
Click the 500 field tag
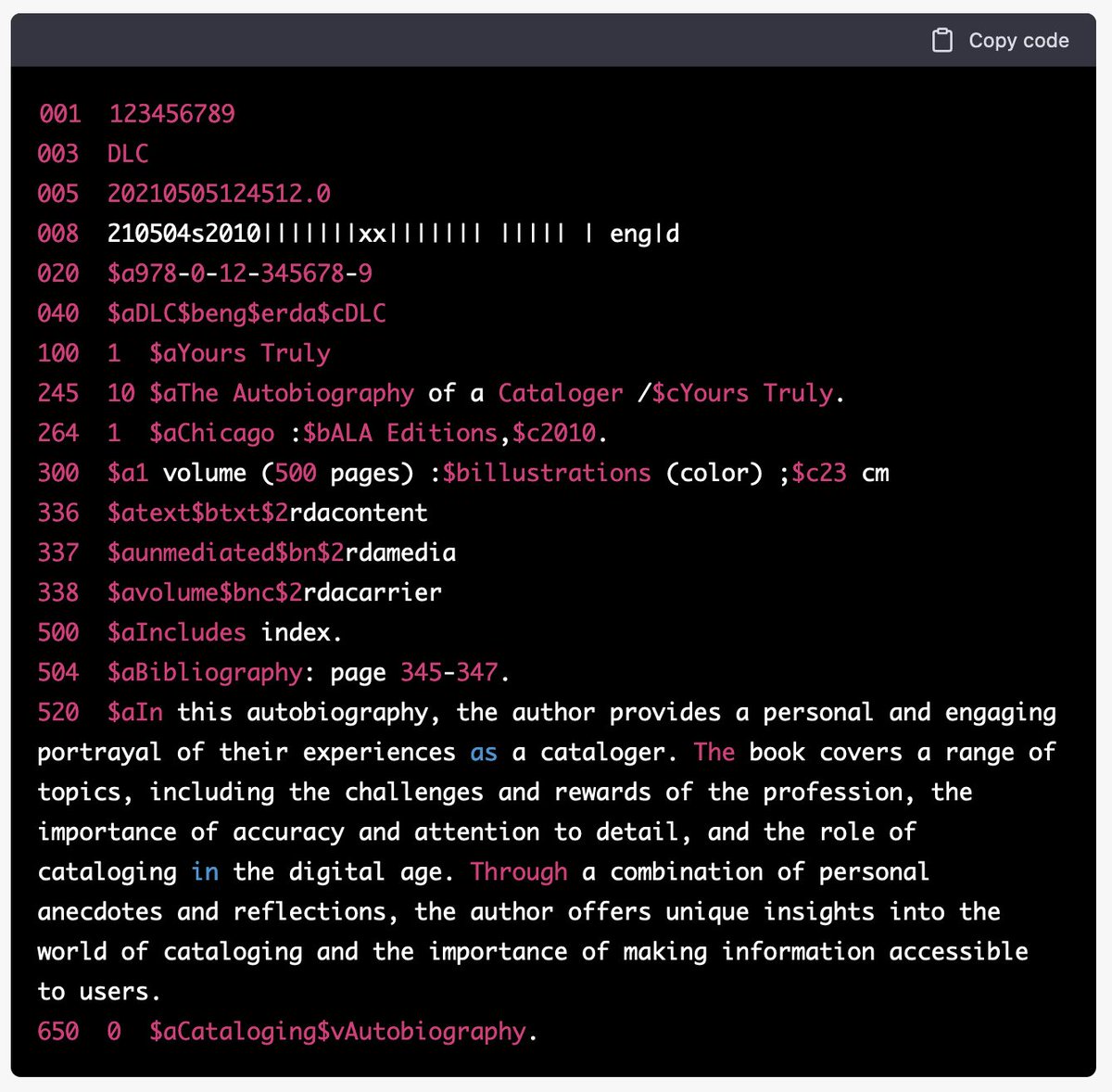tap(59, 632)
